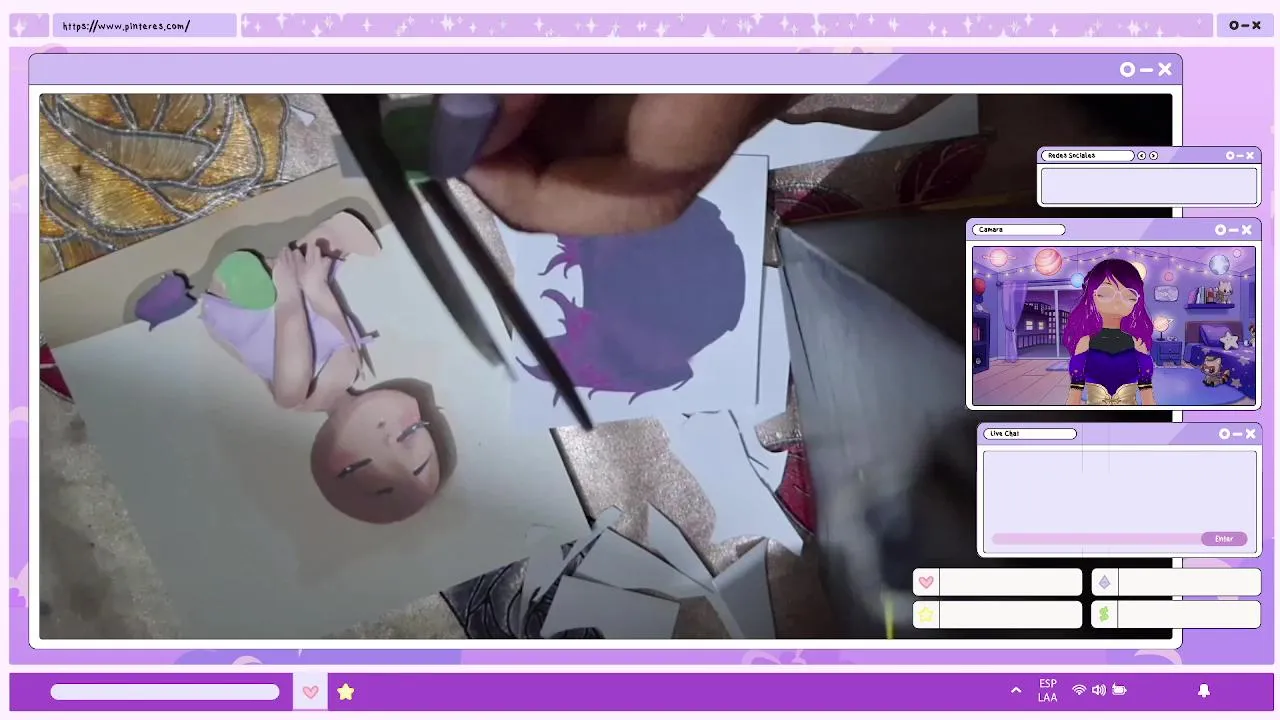This screenshot has width=1280, height=720.
Task: Click the Enter button in Live Chat
Action: [1224, 539]
